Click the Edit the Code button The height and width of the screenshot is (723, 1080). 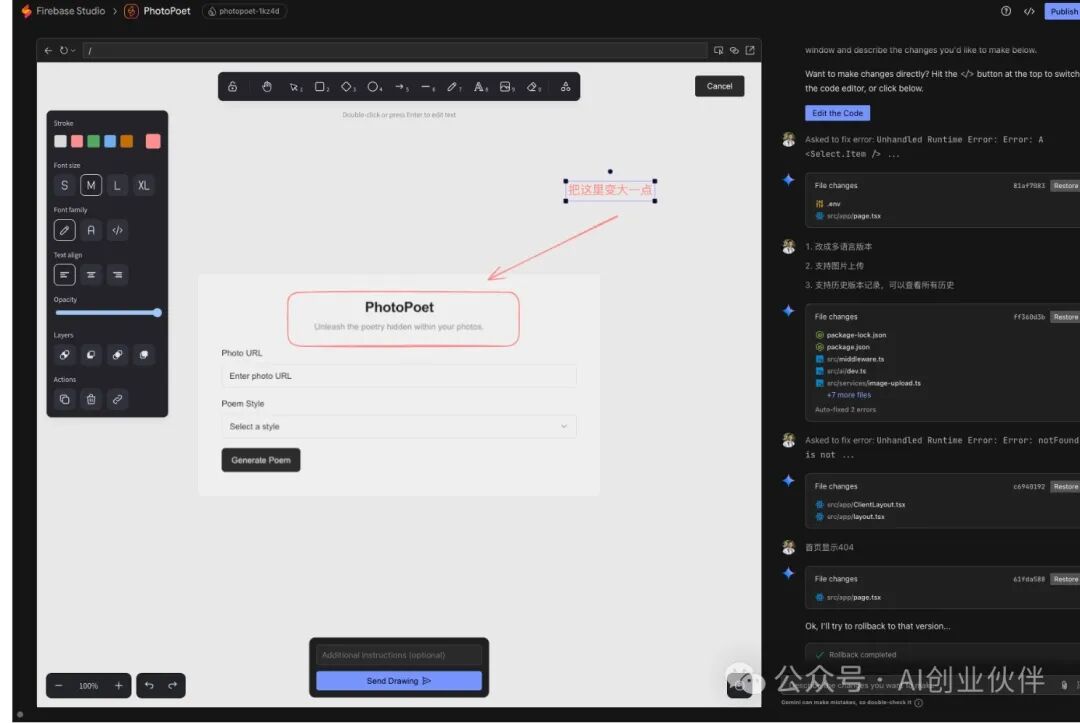pos(838,113)
